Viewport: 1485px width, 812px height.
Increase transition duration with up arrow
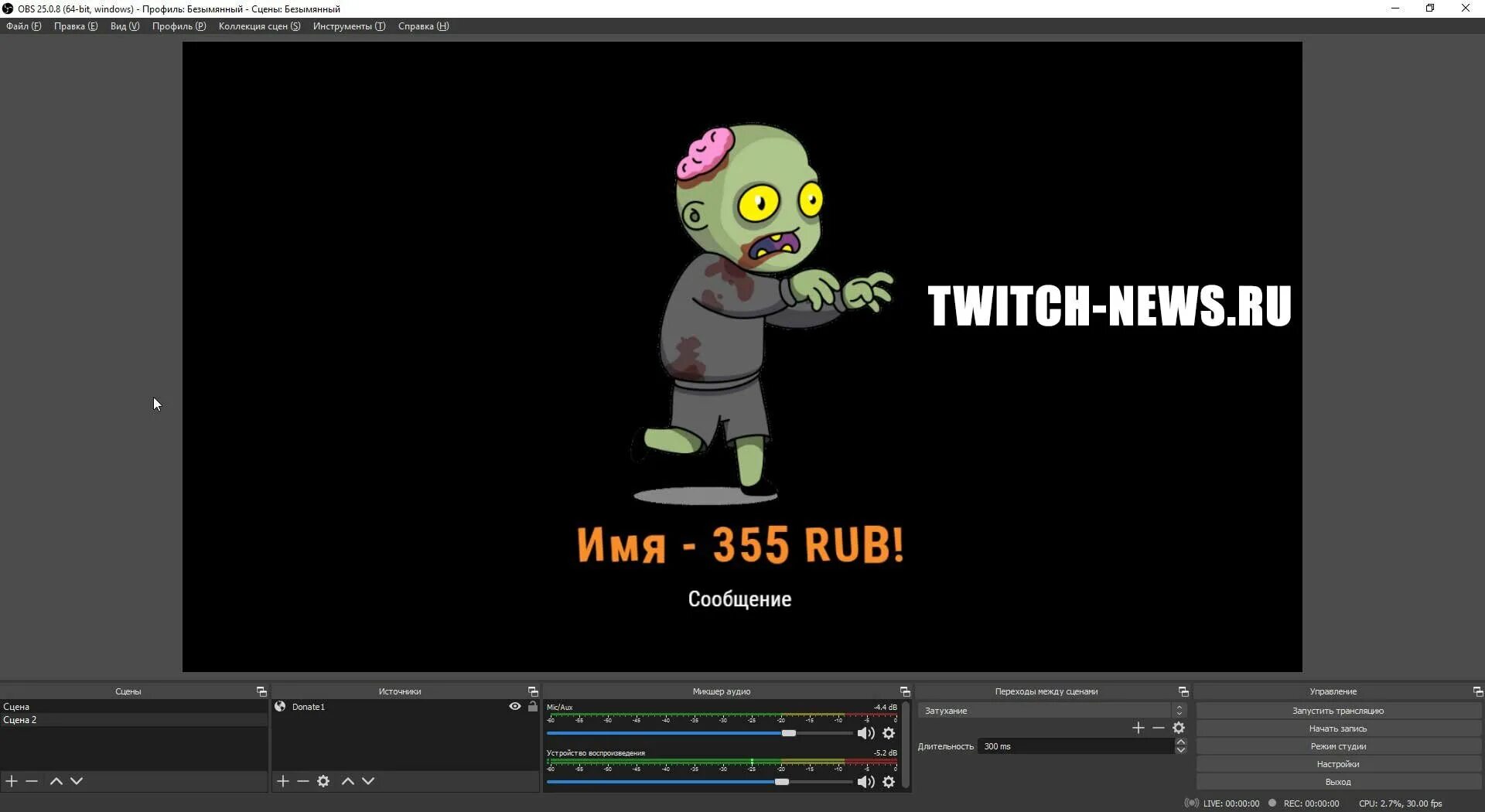point(1181,742)
